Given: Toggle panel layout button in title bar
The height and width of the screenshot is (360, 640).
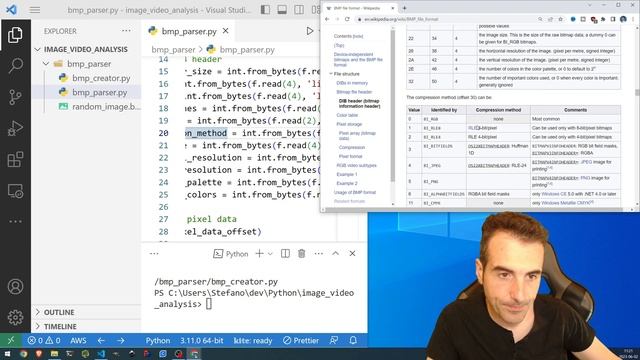Looking at the screenshot, I should (282, 9).
